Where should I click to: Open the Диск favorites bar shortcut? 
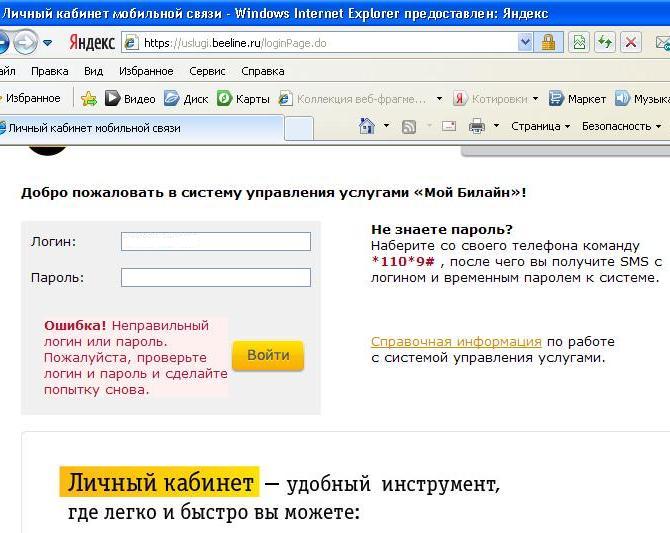[186, 99]
